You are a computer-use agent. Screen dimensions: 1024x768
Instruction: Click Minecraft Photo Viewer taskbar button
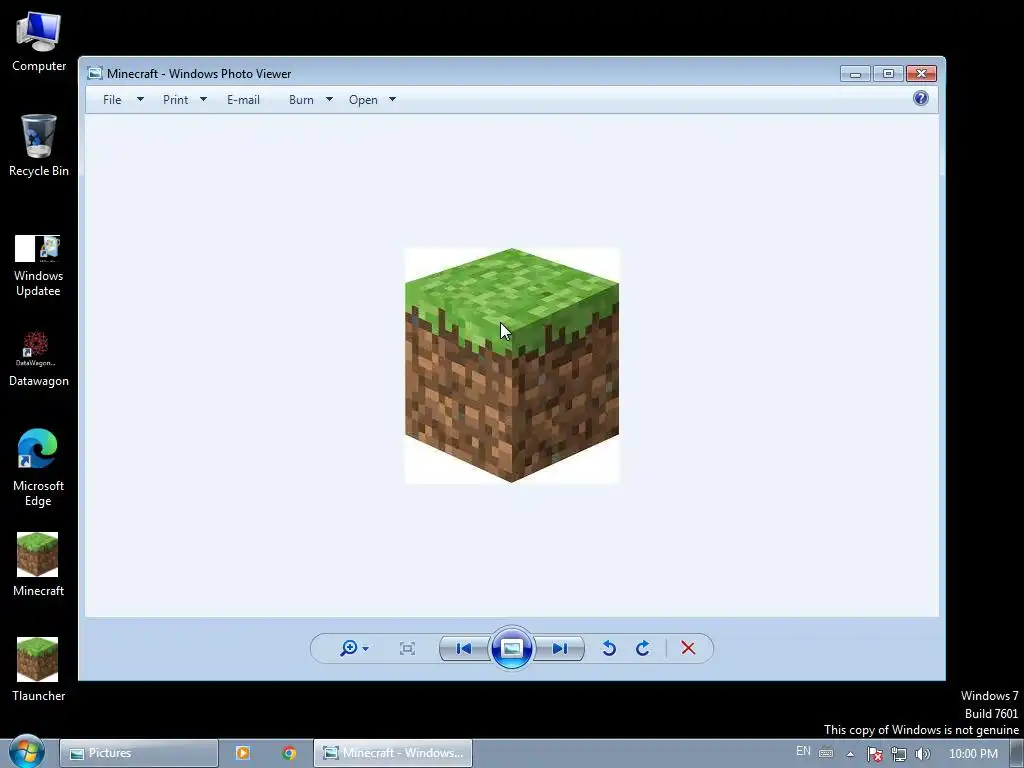click(x=392, y=753)
